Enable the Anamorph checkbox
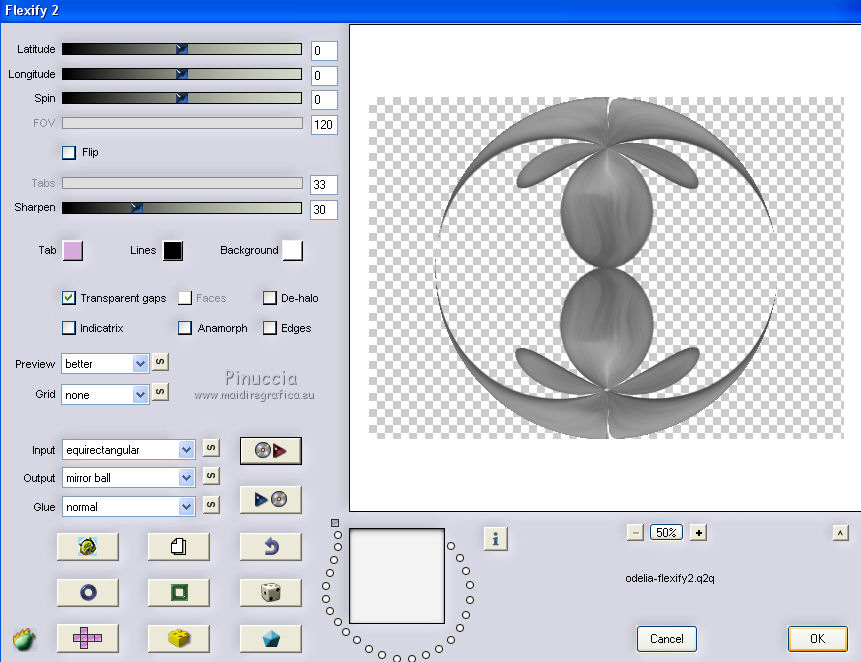Viewport: 861px width, 662px height. click(185, 328)
